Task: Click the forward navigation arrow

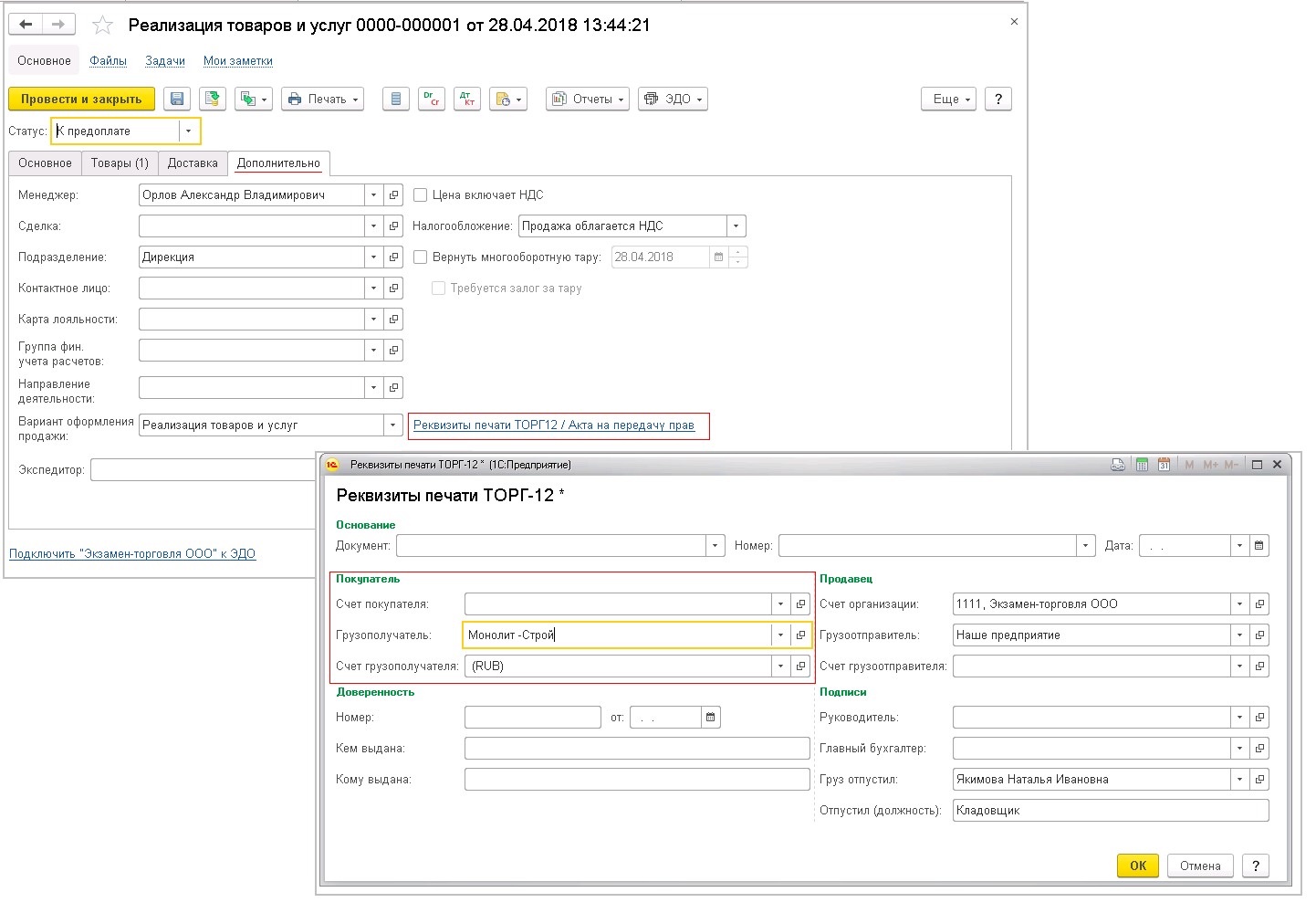Action: tap(58, 25)
